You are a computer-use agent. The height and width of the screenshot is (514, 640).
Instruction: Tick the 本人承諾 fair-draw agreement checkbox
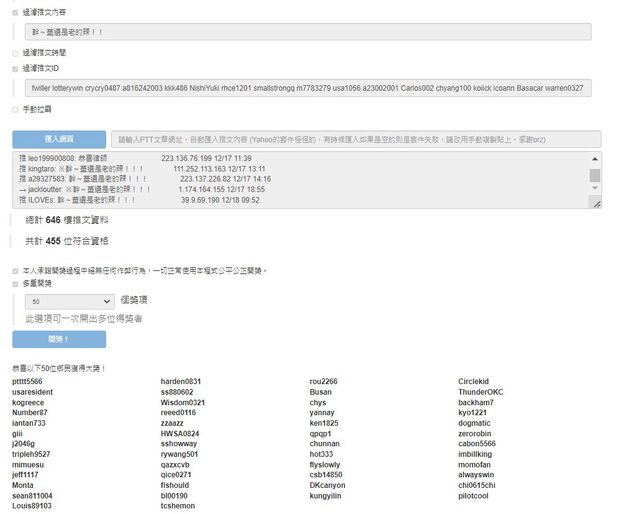coord(15,270)
